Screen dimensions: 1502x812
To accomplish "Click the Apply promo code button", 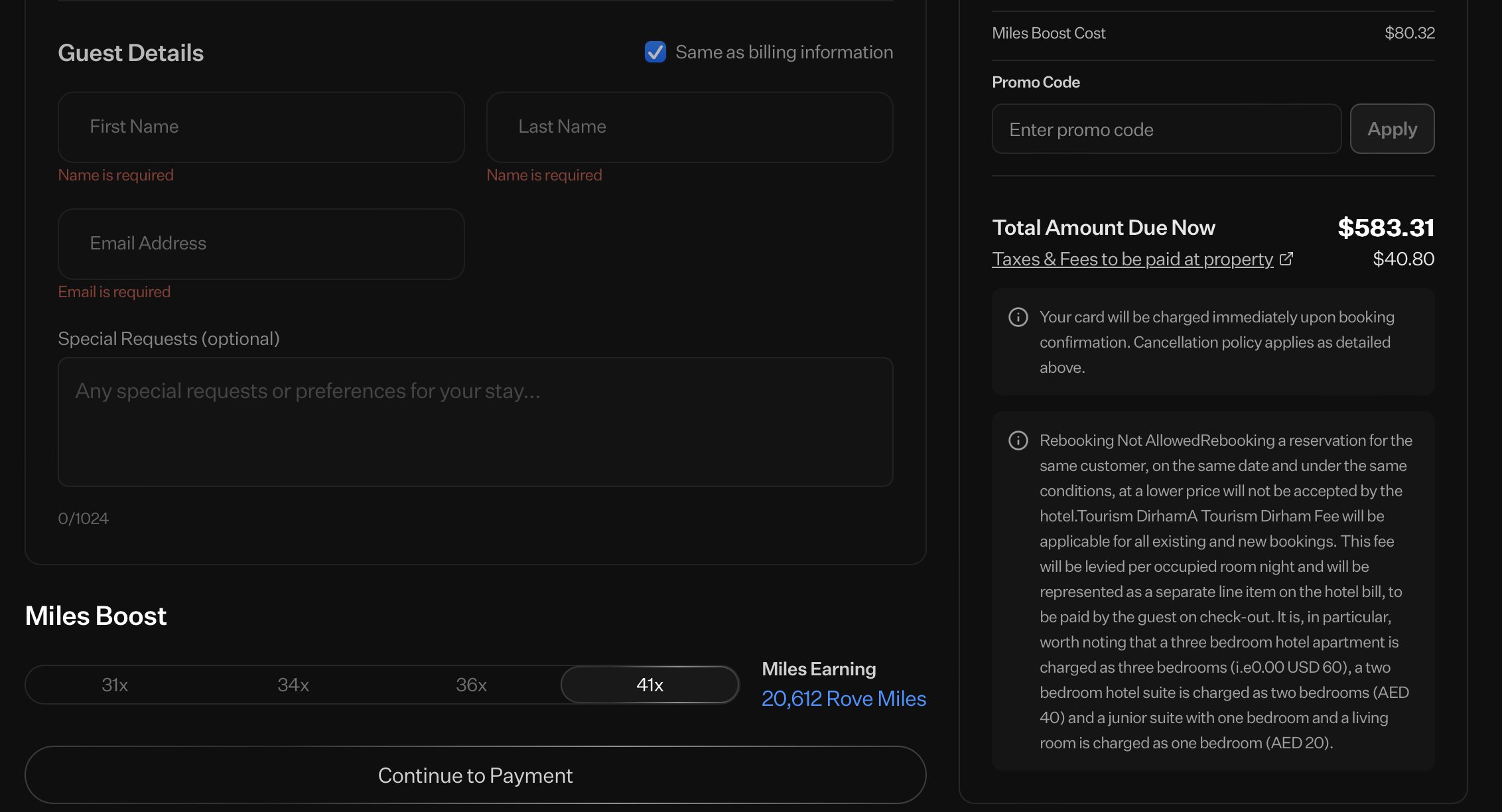I will (x=1392, y=129).
